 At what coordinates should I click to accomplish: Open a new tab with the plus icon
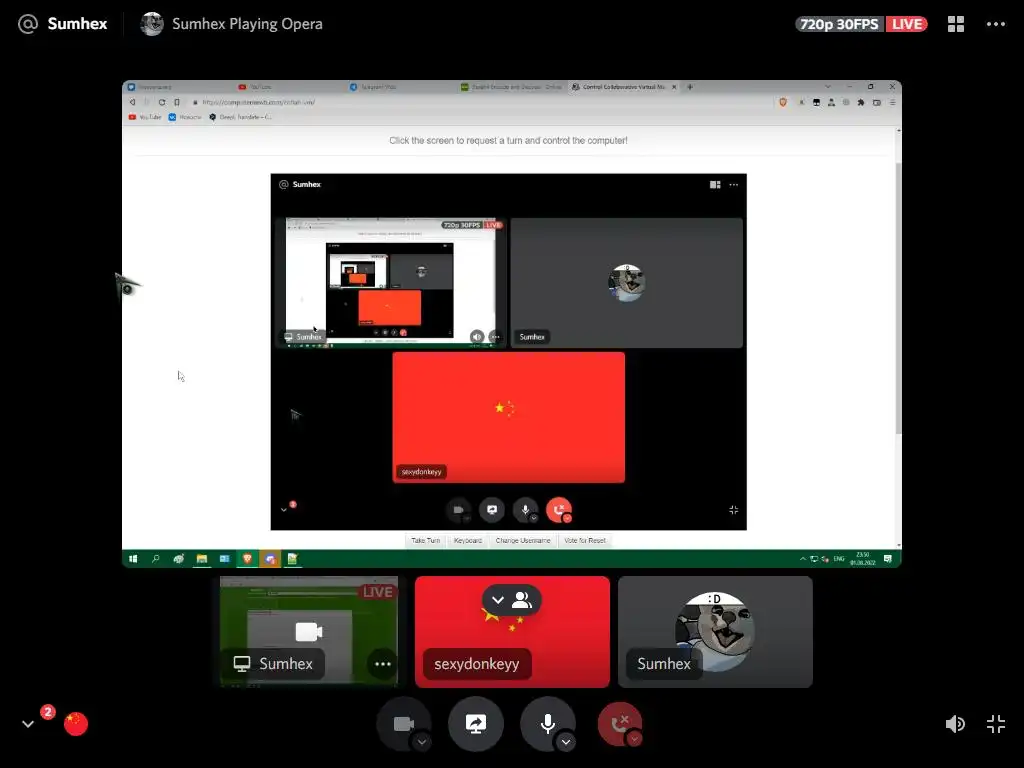[690, 87]
